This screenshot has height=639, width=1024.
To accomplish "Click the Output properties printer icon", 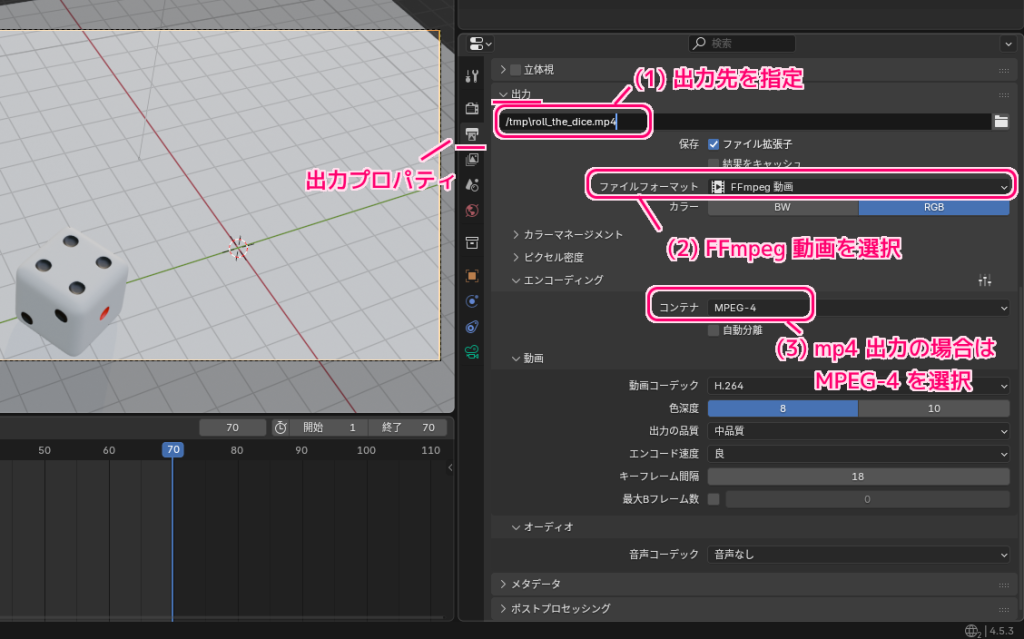I will (x=472, y=134).
